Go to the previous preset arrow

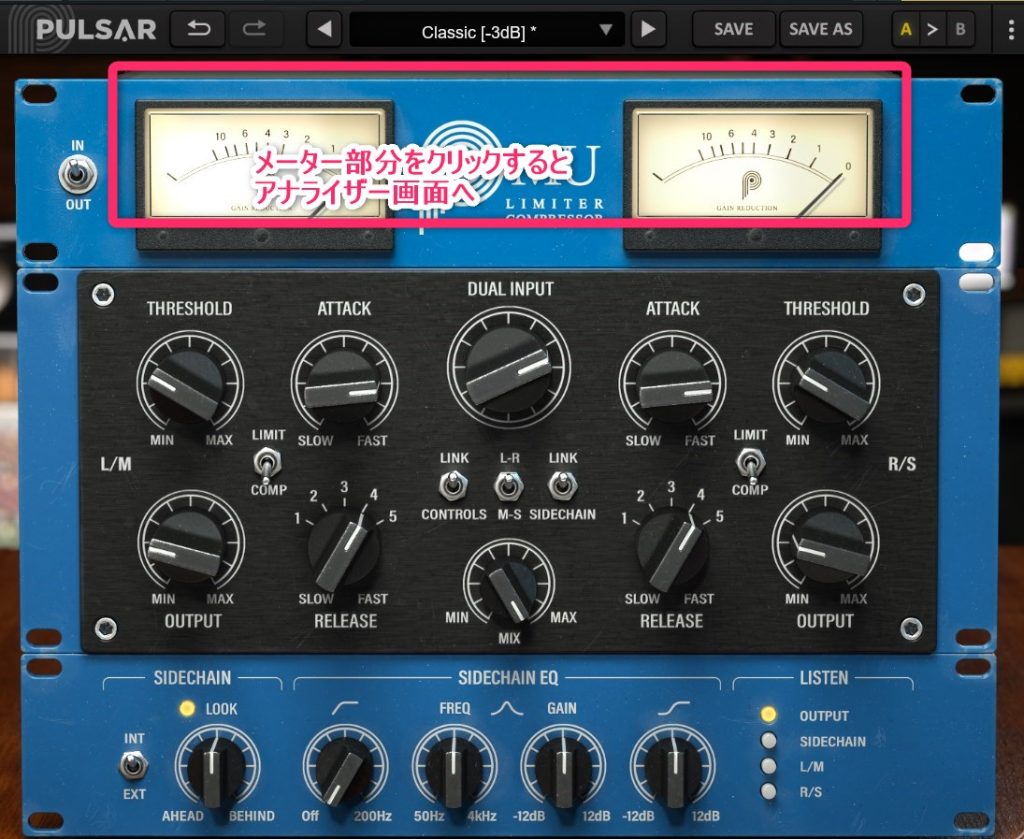pos(323,30)
